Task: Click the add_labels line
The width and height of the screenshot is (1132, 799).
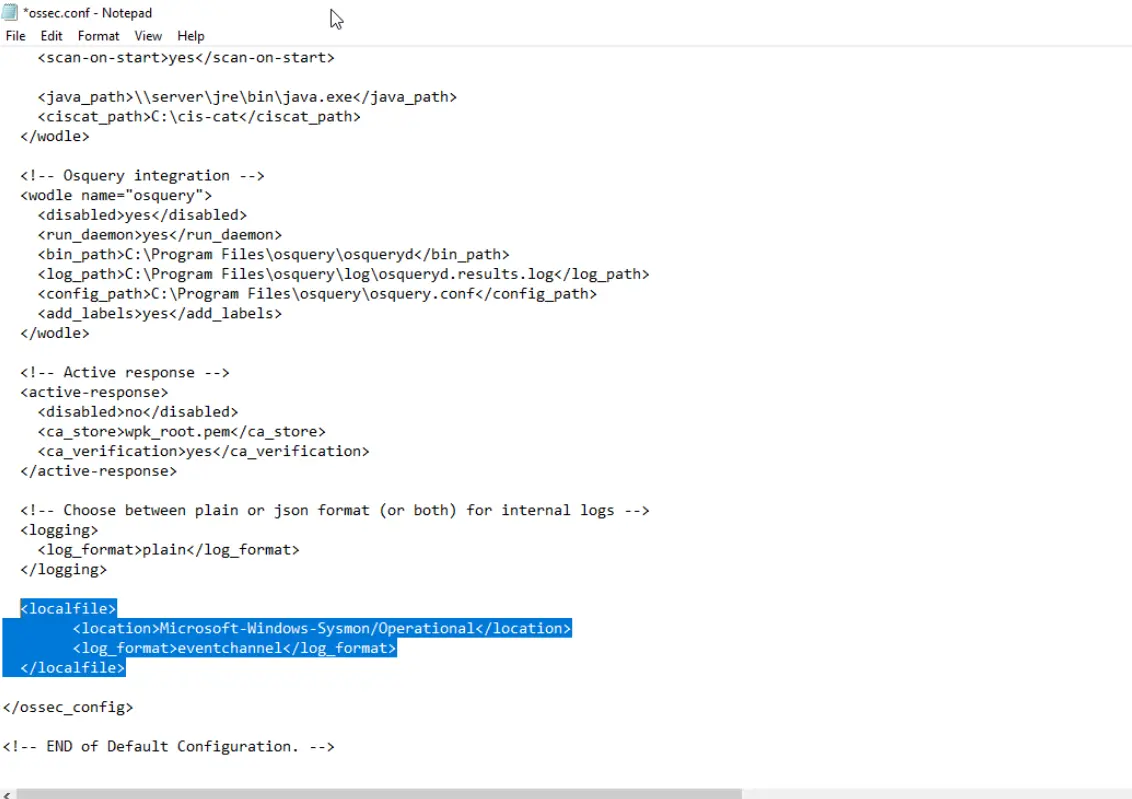Action: (160, 313)
